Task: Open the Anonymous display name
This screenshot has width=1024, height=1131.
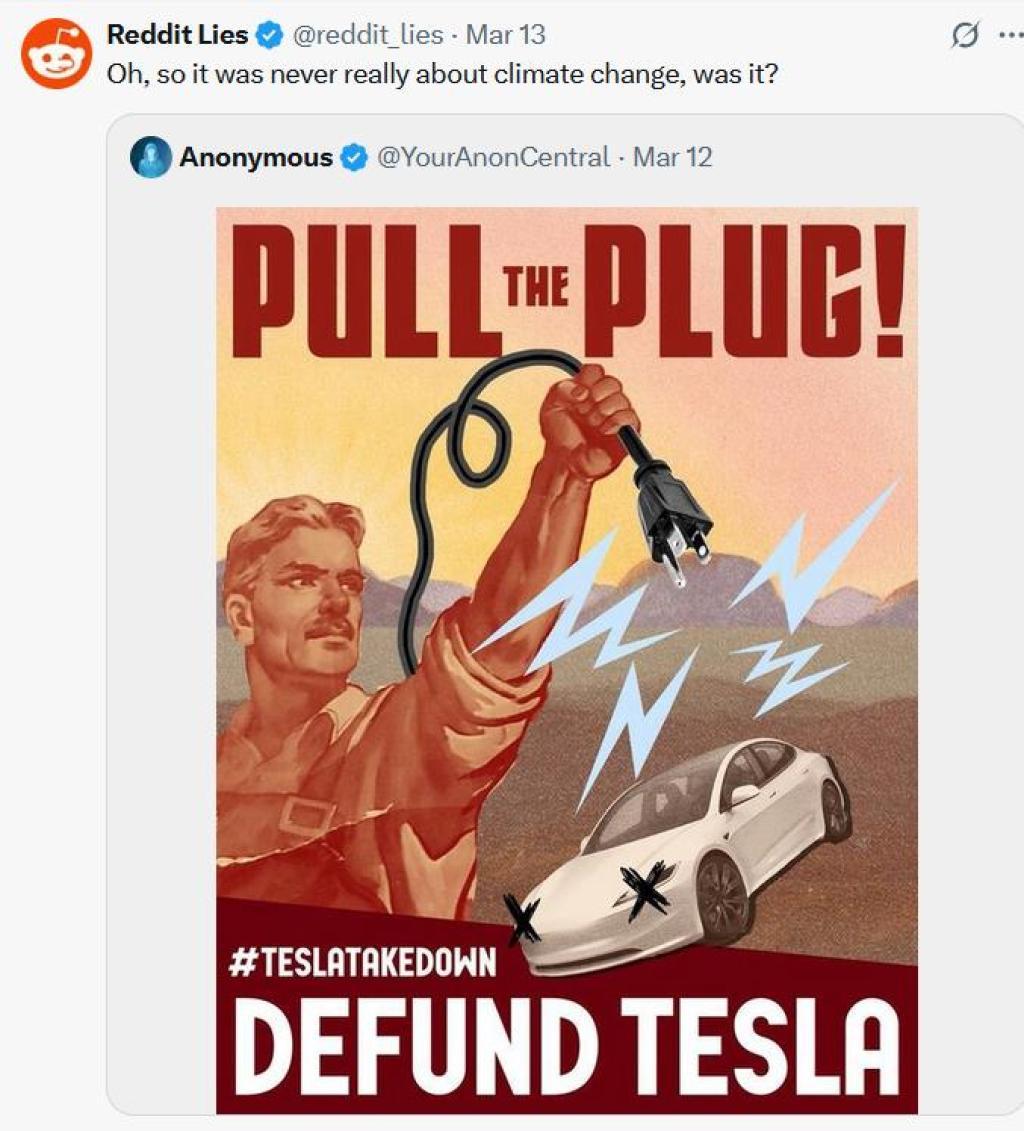Action: pos(256,157)
